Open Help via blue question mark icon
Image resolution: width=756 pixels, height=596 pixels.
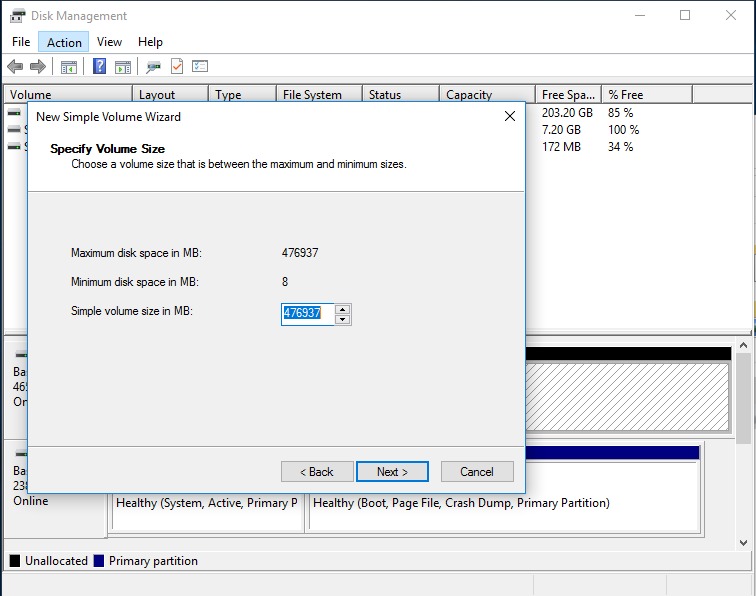point(99,67)
